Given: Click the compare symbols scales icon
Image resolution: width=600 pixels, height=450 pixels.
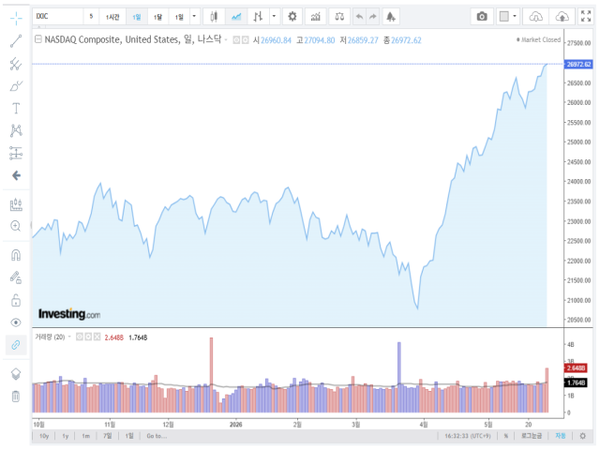Looking at the screenshot, I should tap(339, 16).
